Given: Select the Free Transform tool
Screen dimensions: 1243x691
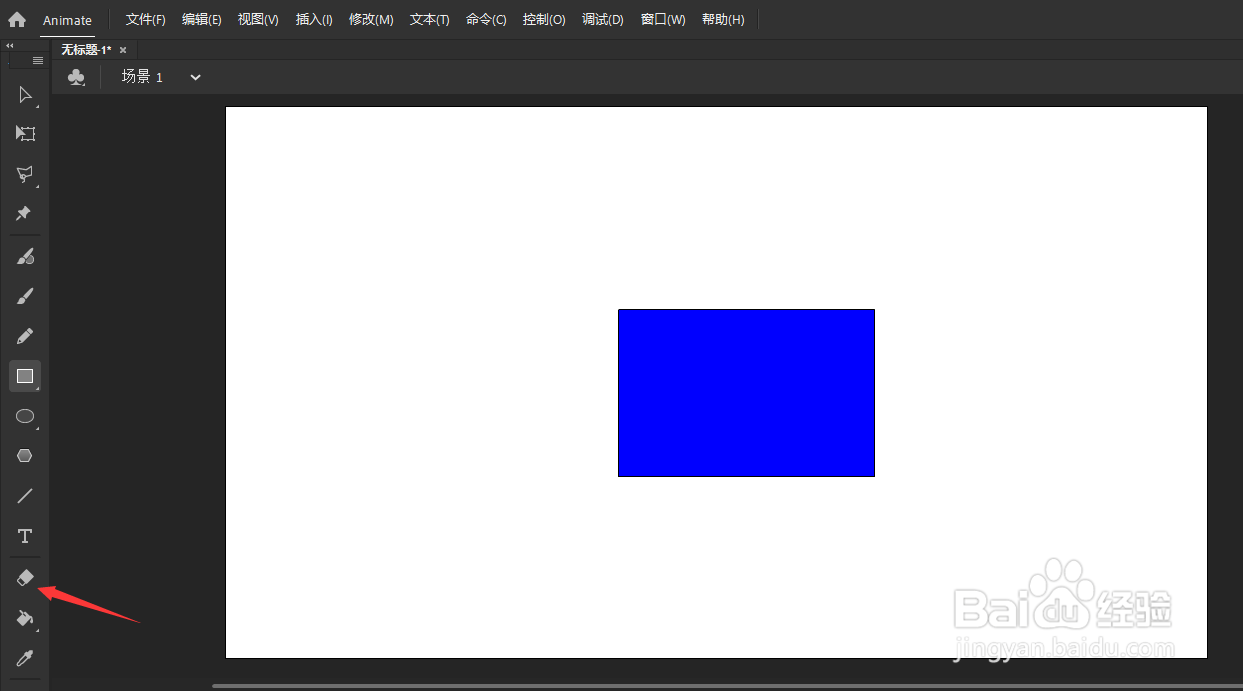Looking at the screenshot, I should 25,134.
